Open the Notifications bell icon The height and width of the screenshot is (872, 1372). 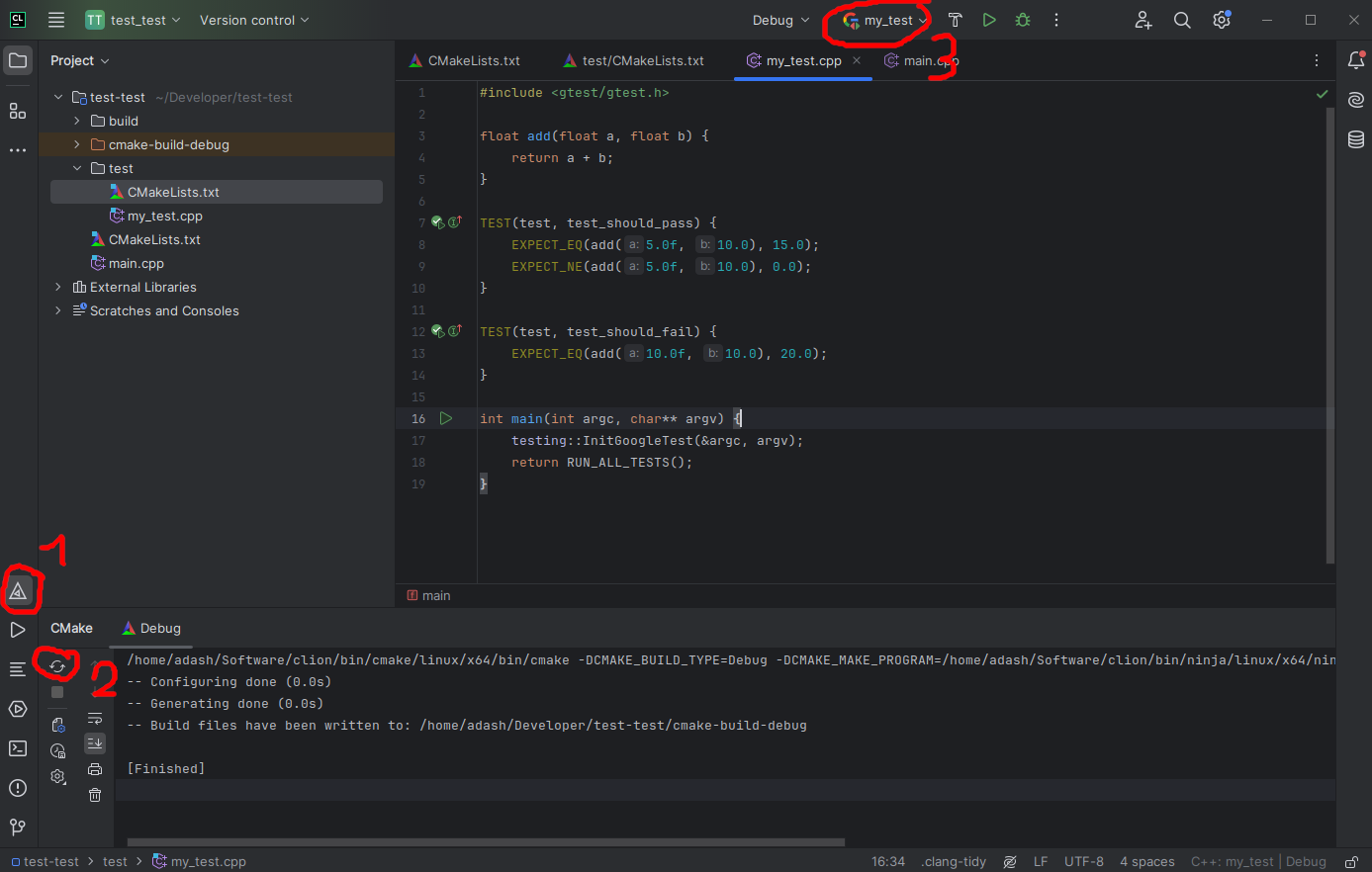coord(1356,60)
